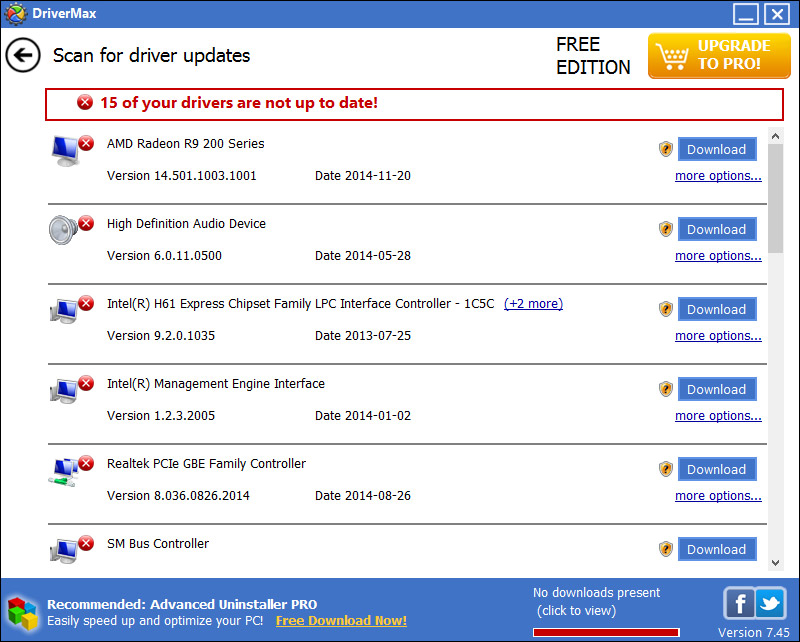
Task: Click the red progress bar at the bottom
Action: (605, 631)
